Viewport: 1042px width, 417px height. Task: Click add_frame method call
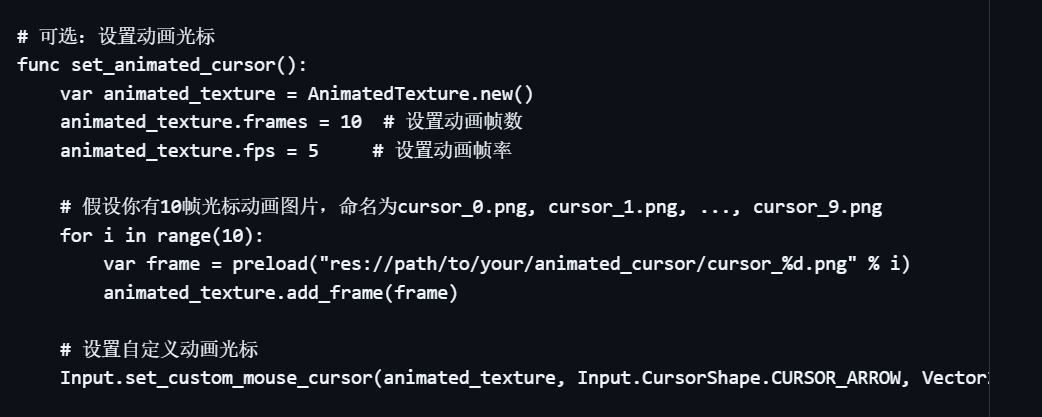pyautogui.click(x=335, y=293)
